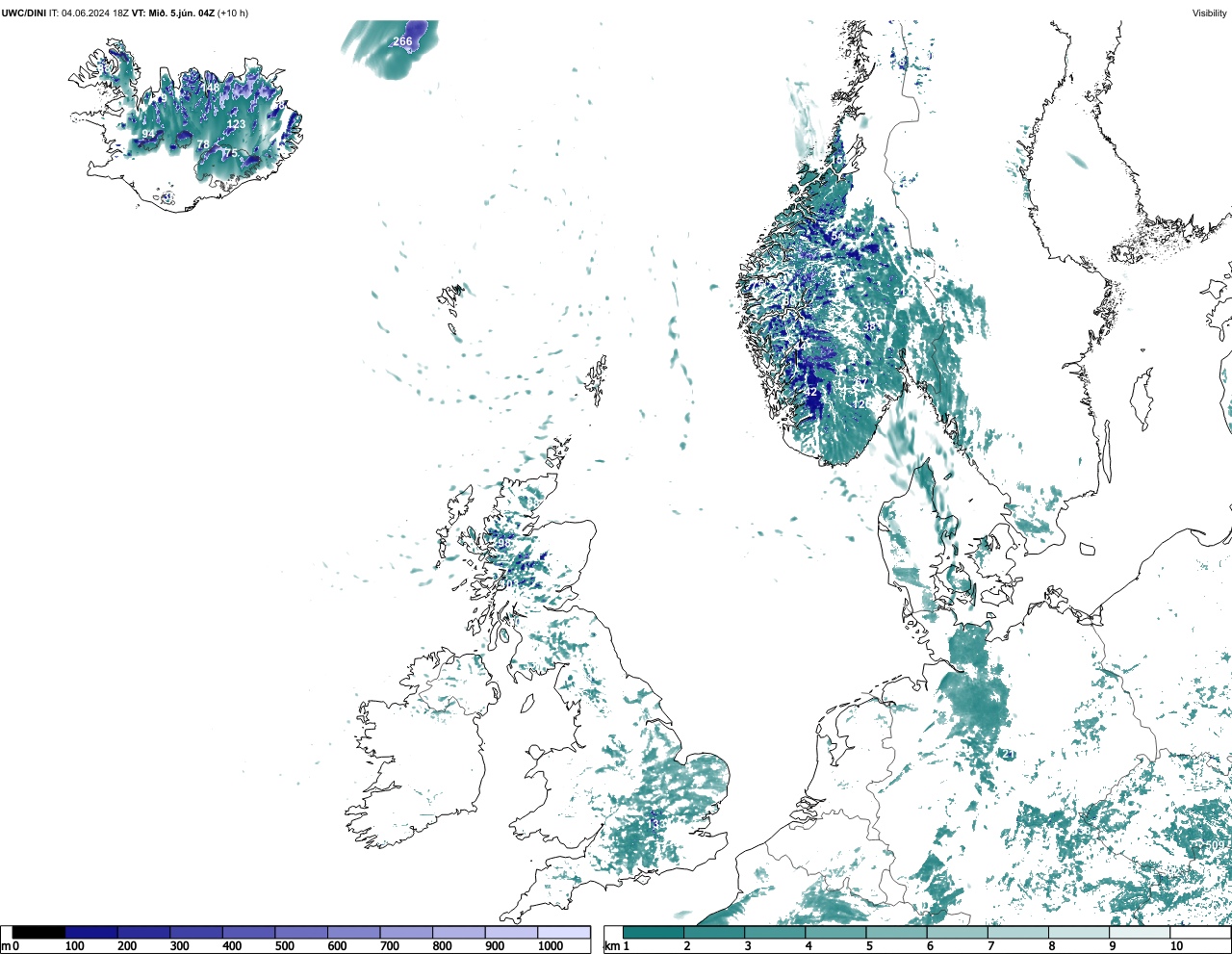Click the 4–5 km legend swatch
The height and width of the screenshot is (954, 1232).
click(835, 932)
